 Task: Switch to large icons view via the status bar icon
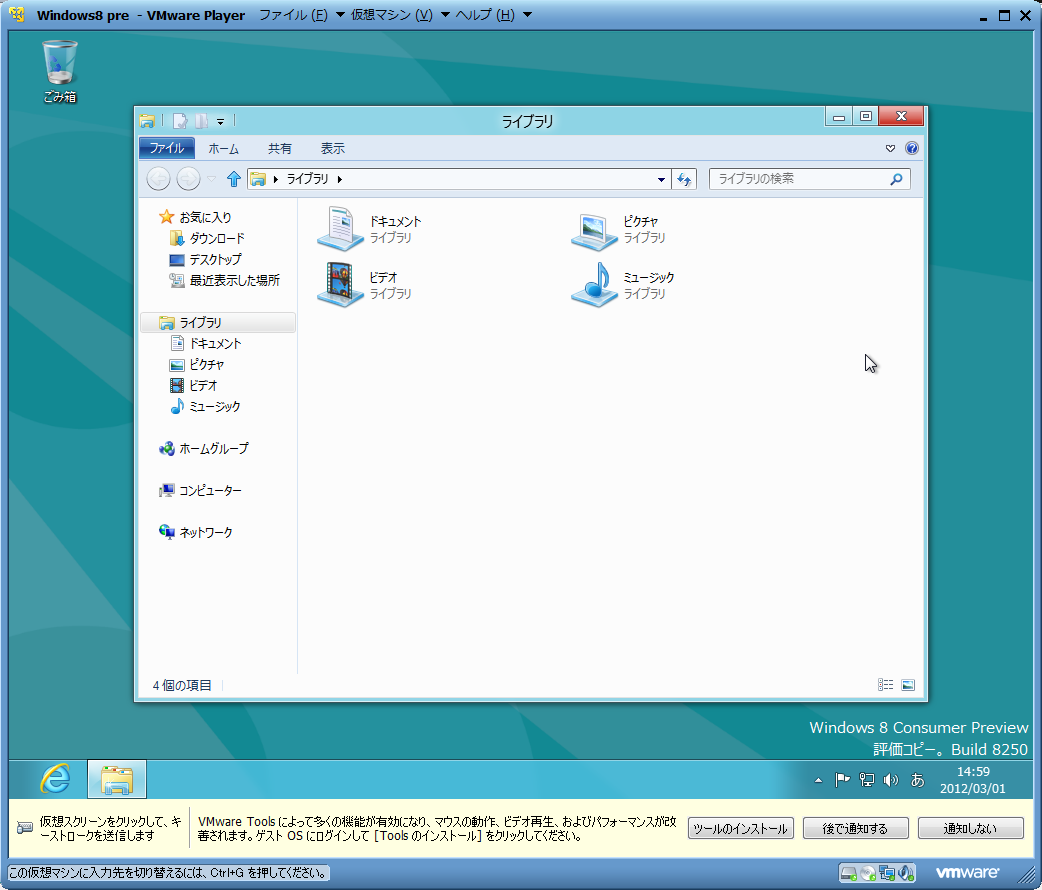tap(908, 685)
